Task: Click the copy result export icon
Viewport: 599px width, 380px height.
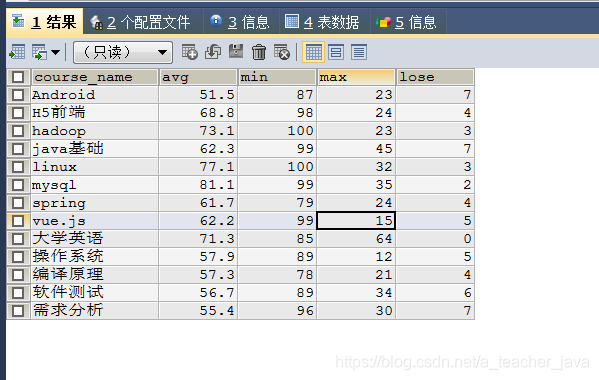Action: [x=39, y=52]
